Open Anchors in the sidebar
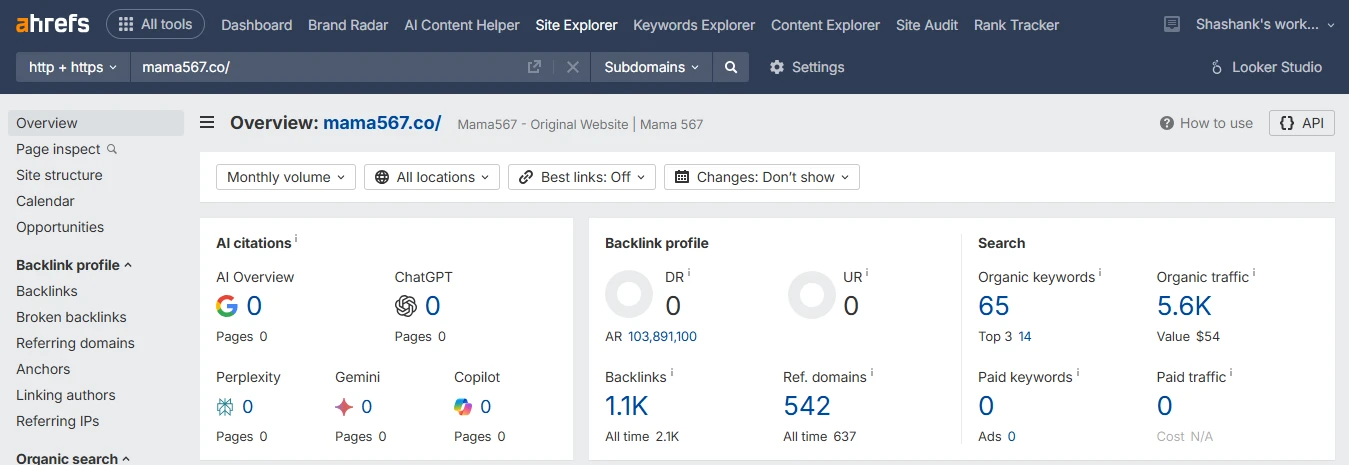The height and width of the screenshot is (465, 1349). click(43, 369)
